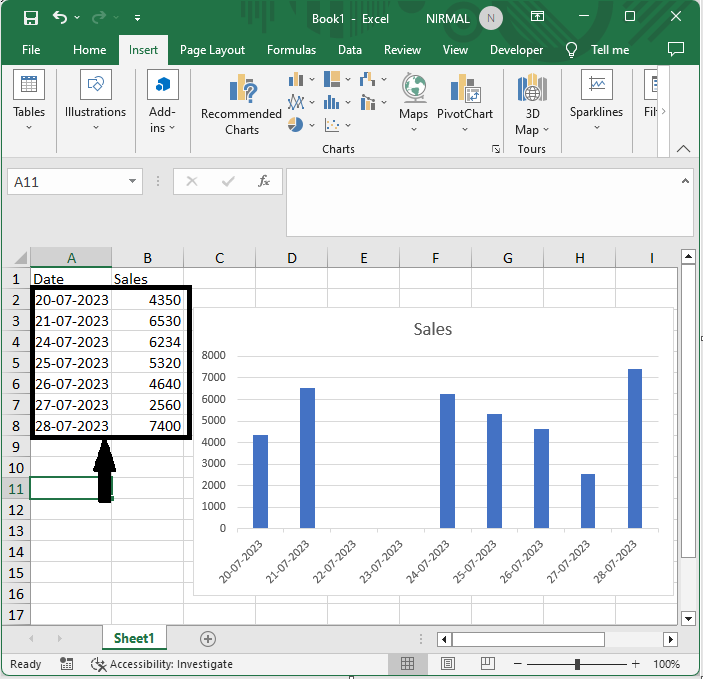Image resolution: width=703 pixels, height=679 pixels.
Task: Click the Undo arrow icon
Action: click(60, 17)
